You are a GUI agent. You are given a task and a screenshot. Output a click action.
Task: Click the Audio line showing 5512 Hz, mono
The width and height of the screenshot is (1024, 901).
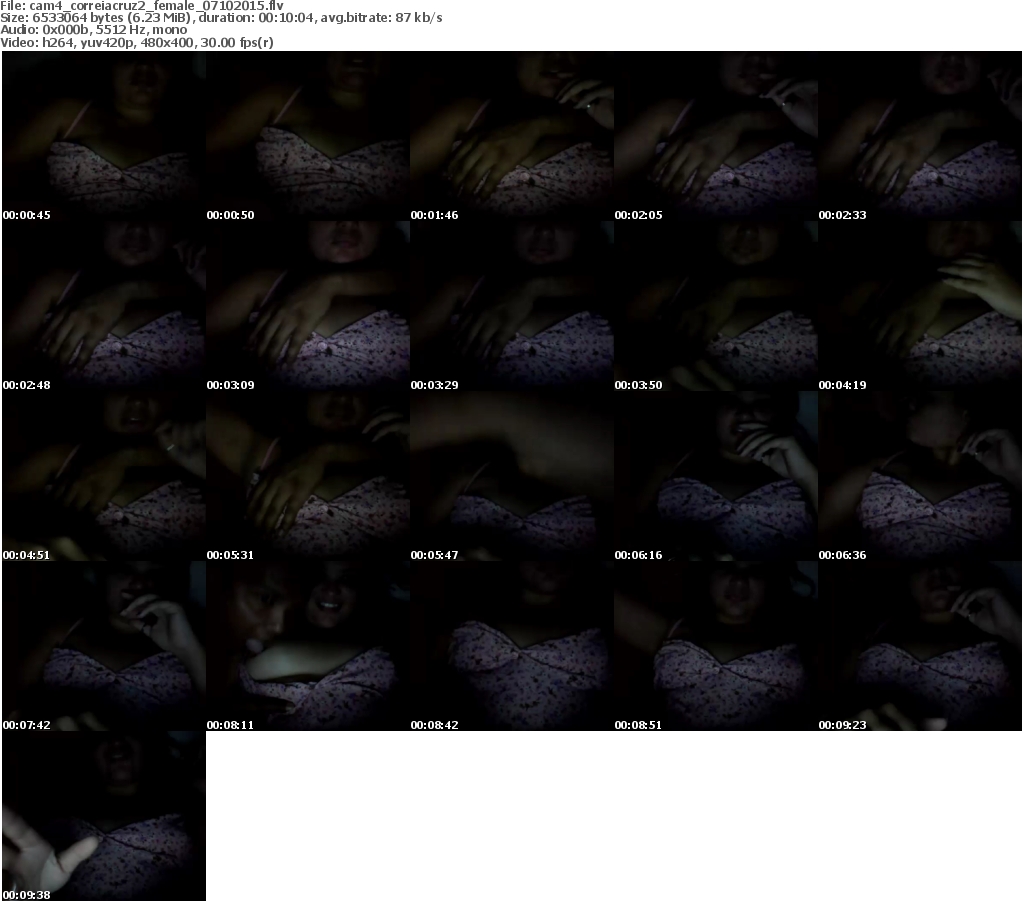point(93,30)
